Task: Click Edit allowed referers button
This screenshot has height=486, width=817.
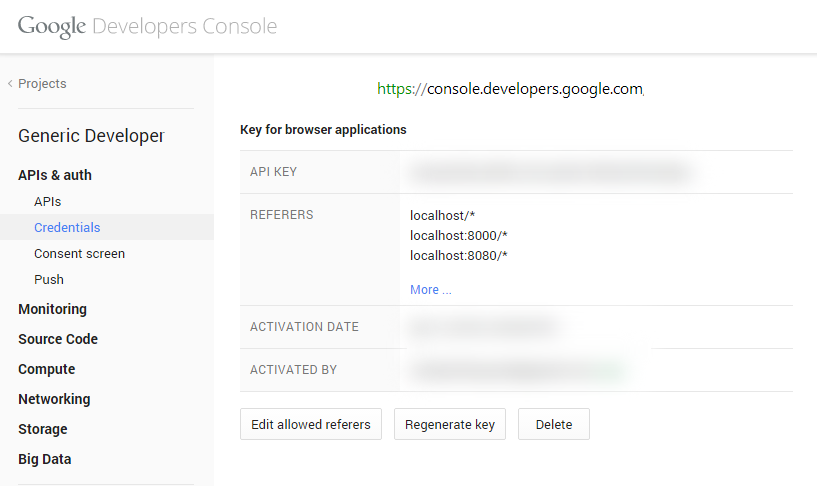Action: click(x=311, y=425)
